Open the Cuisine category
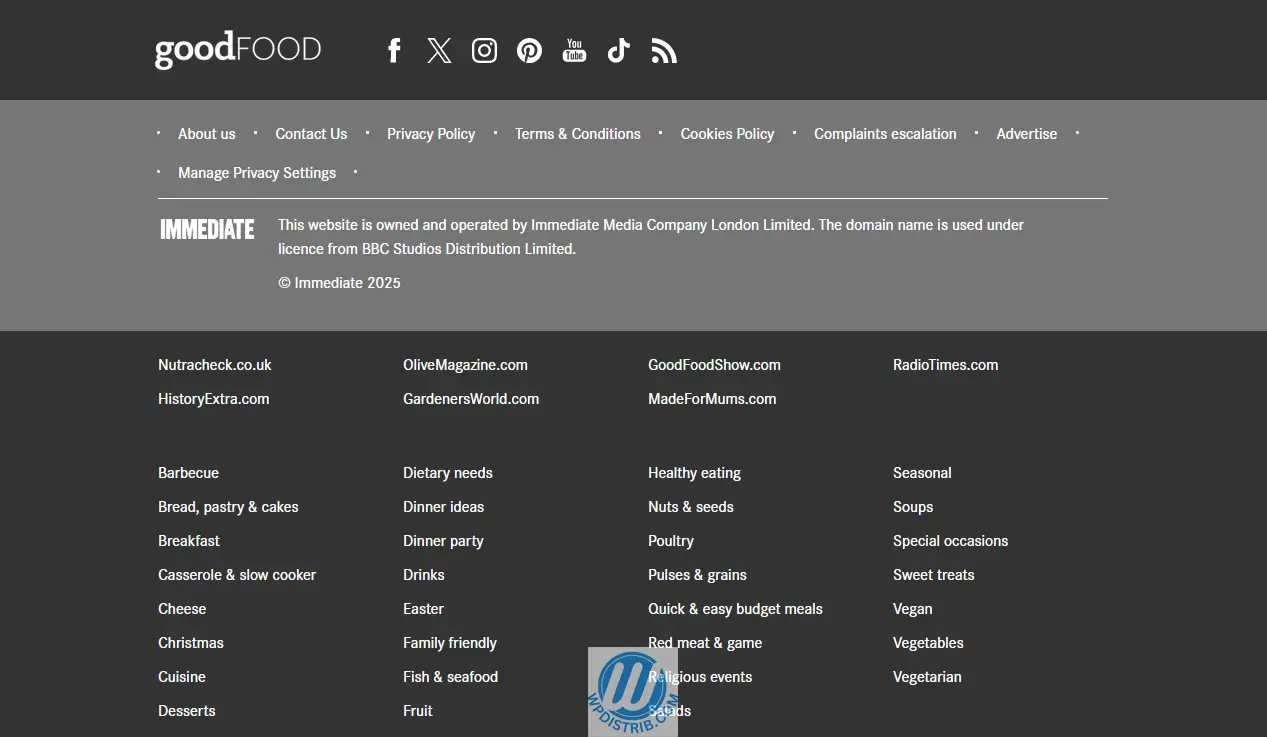This screenshot has height=737, width=1267. [x=182, y=677]
